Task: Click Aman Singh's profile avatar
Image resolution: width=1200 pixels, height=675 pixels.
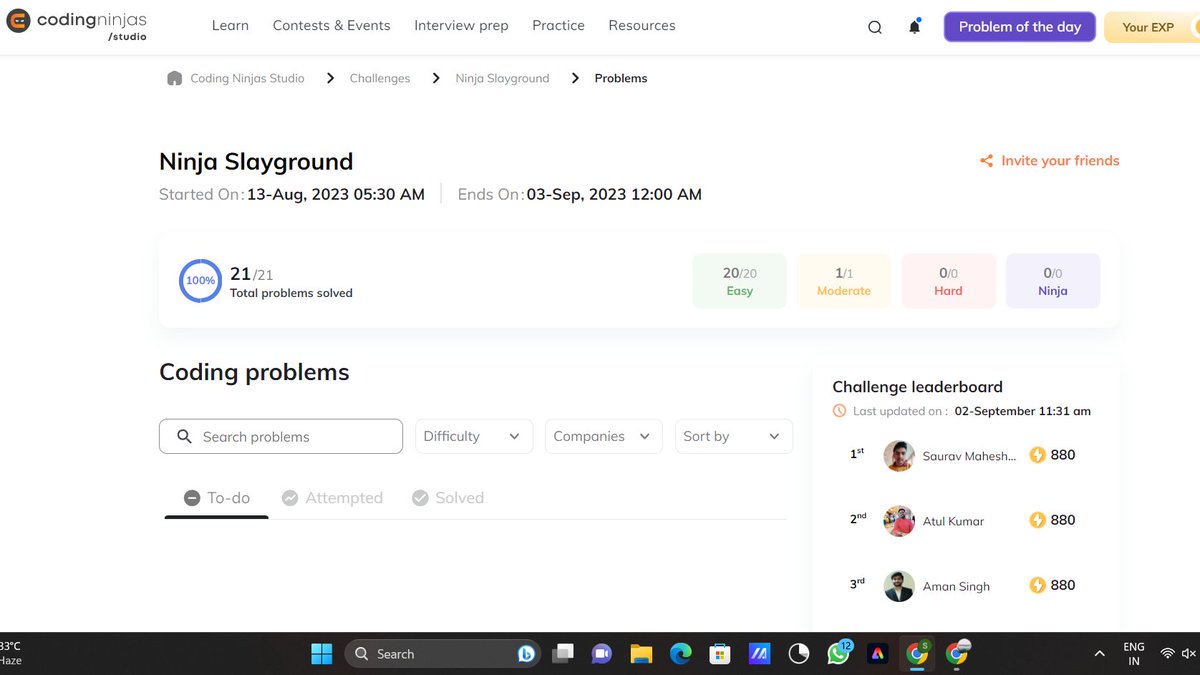Action: coord(899,586)
